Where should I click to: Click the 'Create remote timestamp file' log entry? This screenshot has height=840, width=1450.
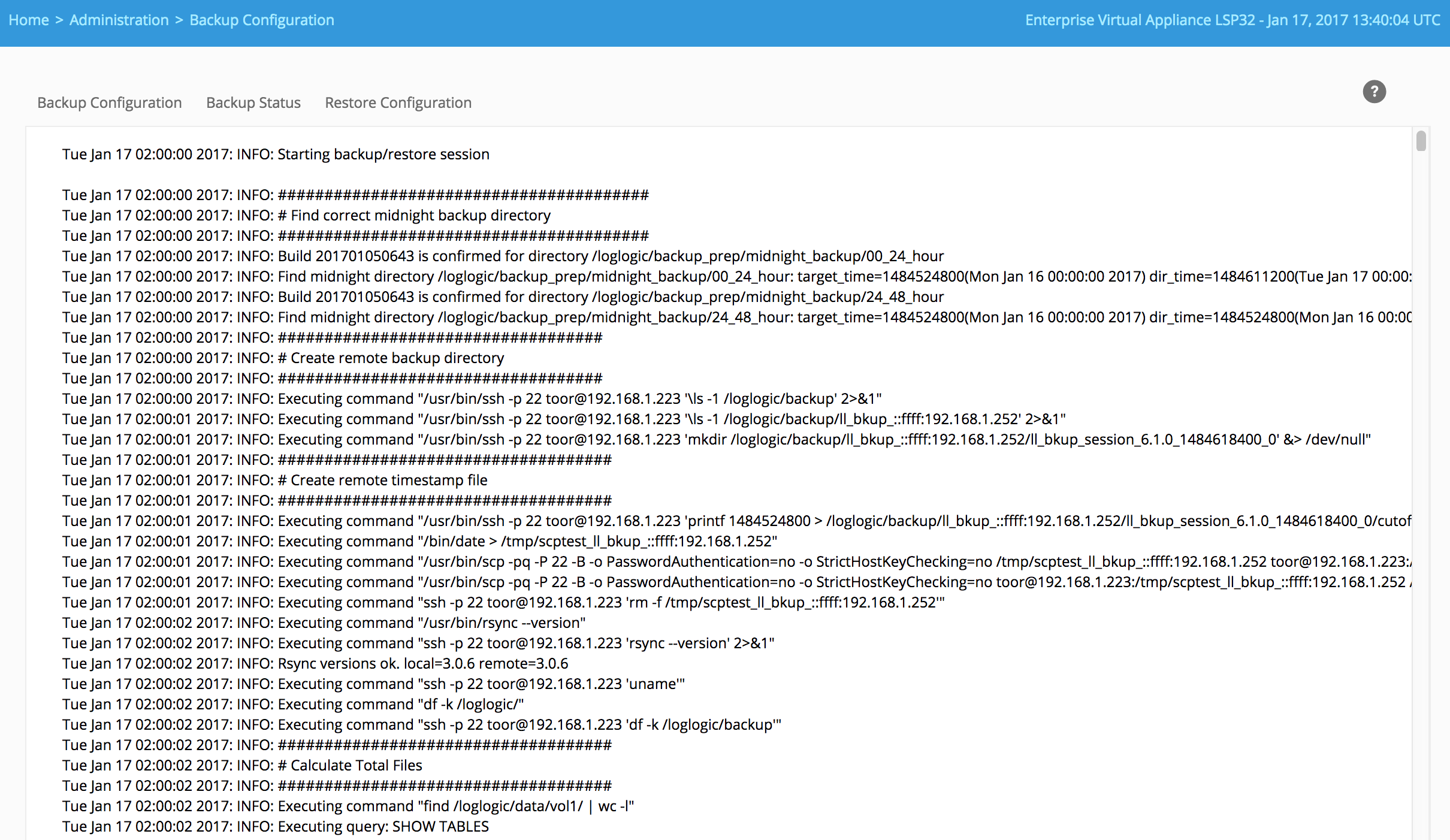(x=274, y=480)
